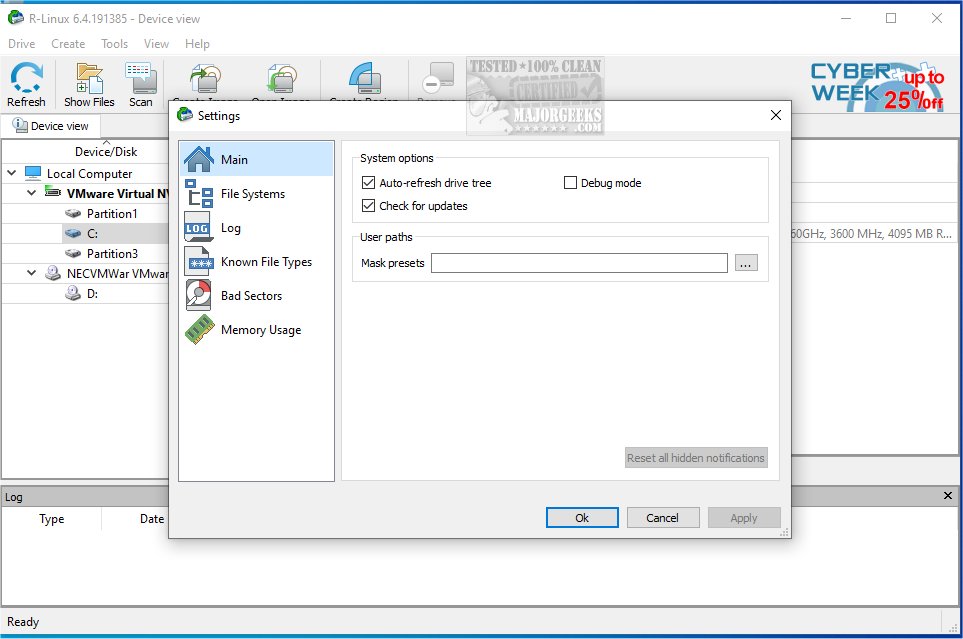Toggle Auto-refresh drive tree checkbox
The width and height of the screenshot is (963, 639).
pyautogui.click(x=368, y=182)
